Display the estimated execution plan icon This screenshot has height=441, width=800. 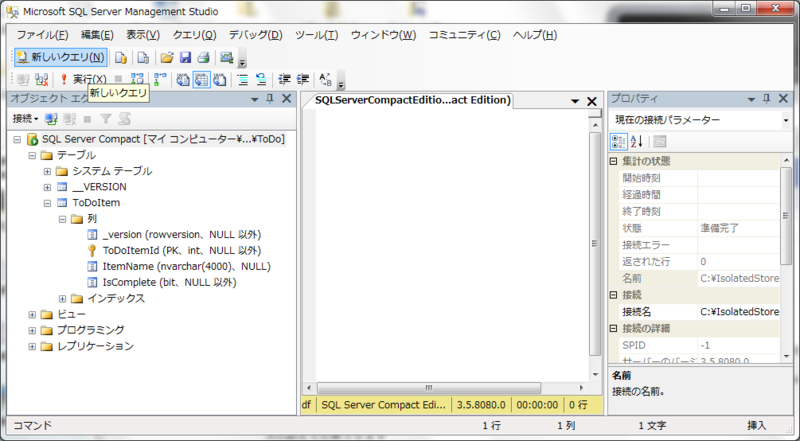point(137,79)
